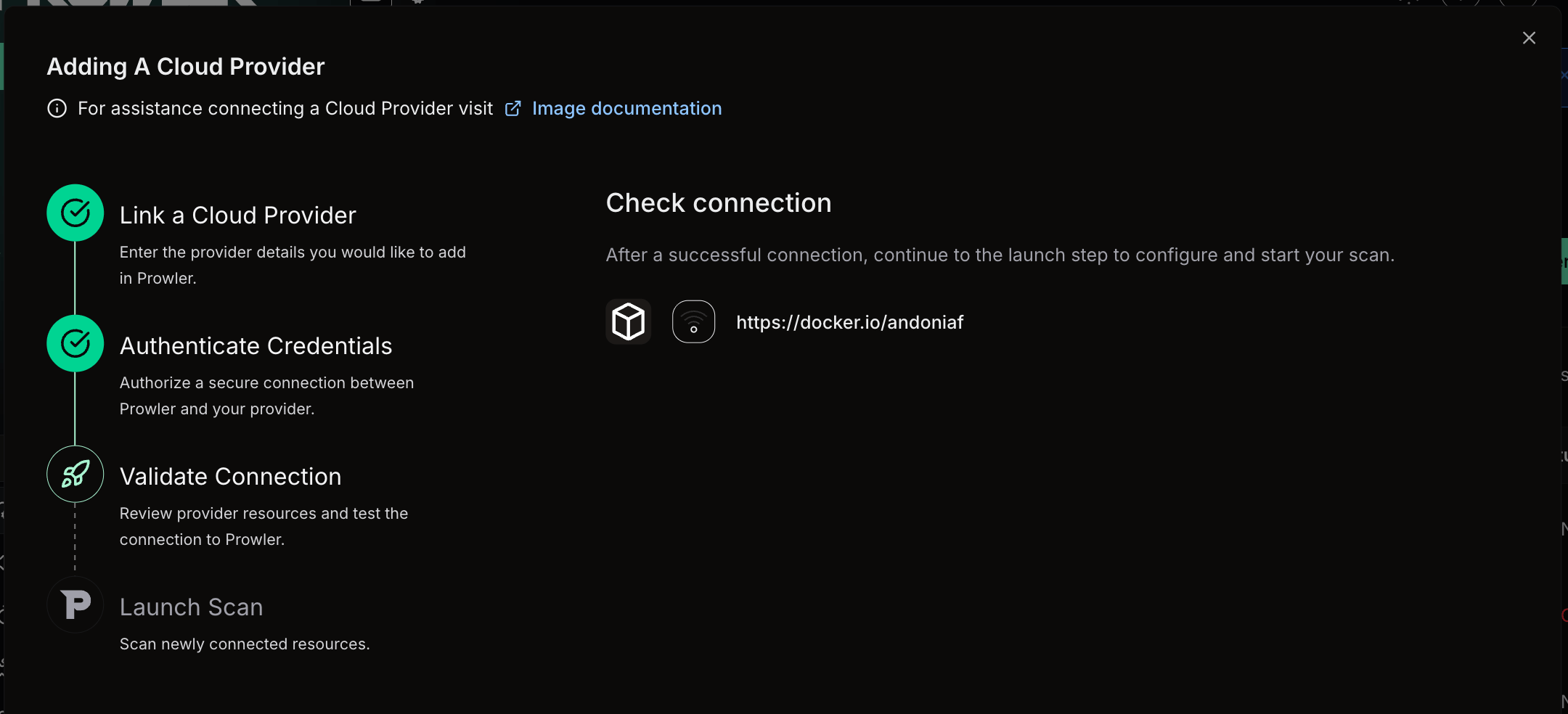
Task: Click 'Enter the provider details' description text
Action: [x=293, y=266]
